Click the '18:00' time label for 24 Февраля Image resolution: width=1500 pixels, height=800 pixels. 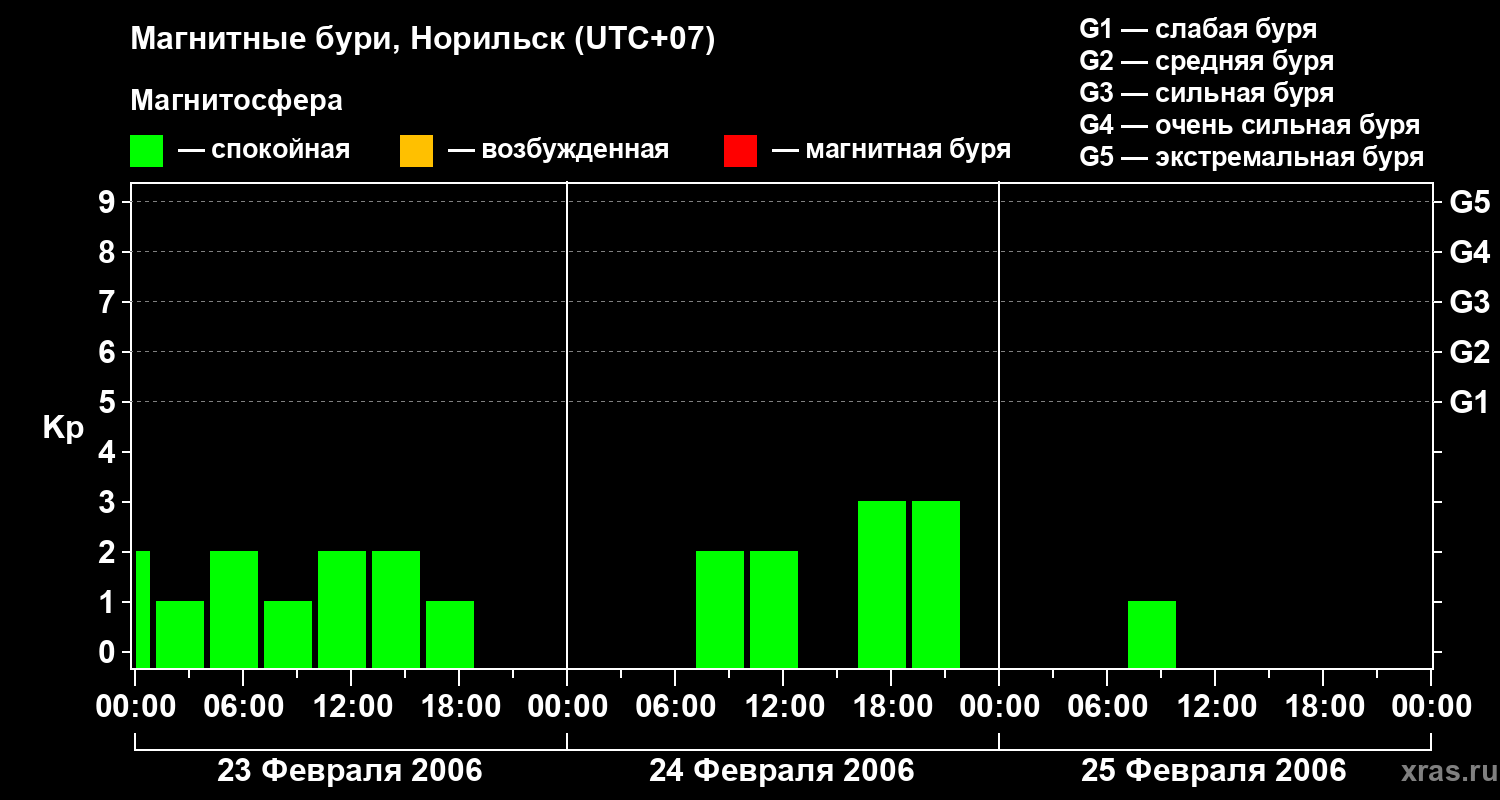pyautogui.click(x=891, y=706)
